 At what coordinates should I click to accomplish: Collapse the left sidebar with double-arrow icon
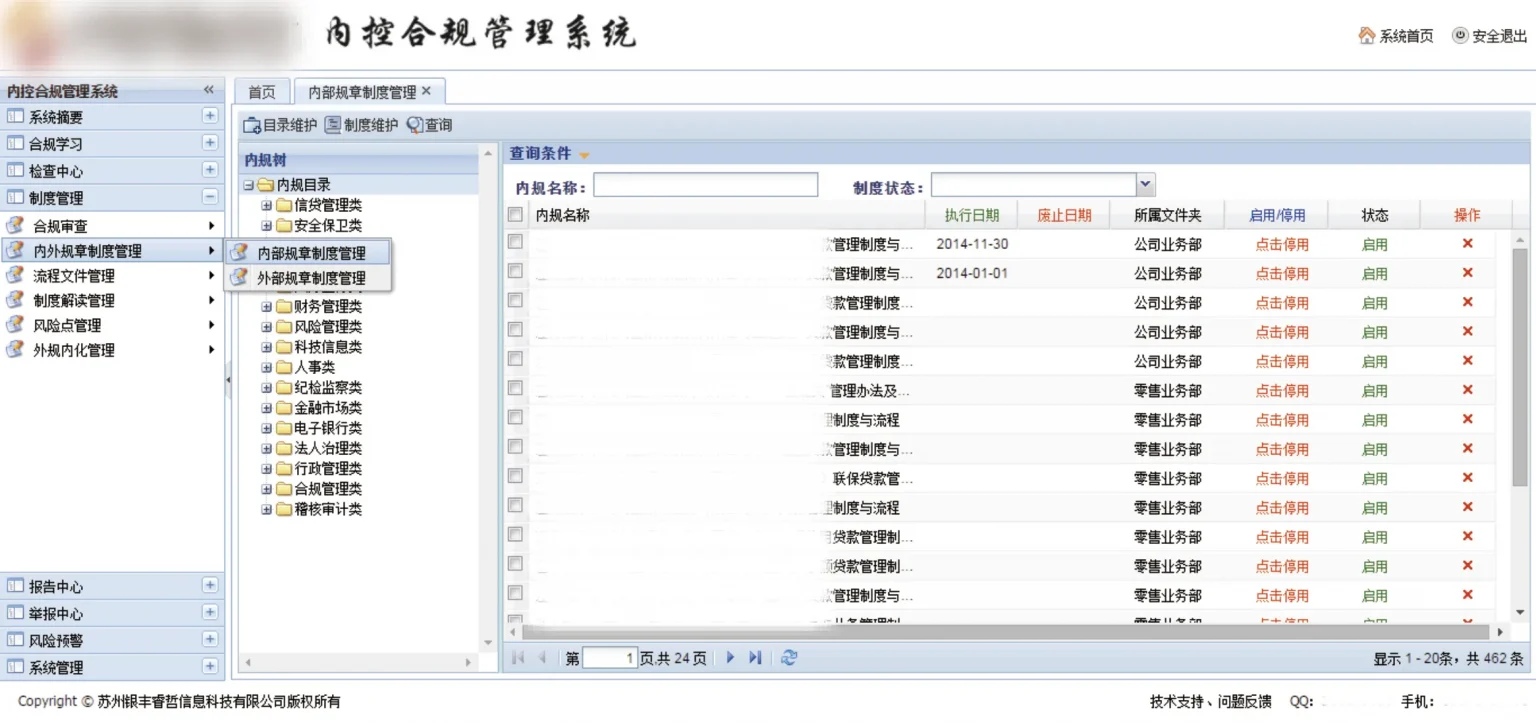[209, 91]
